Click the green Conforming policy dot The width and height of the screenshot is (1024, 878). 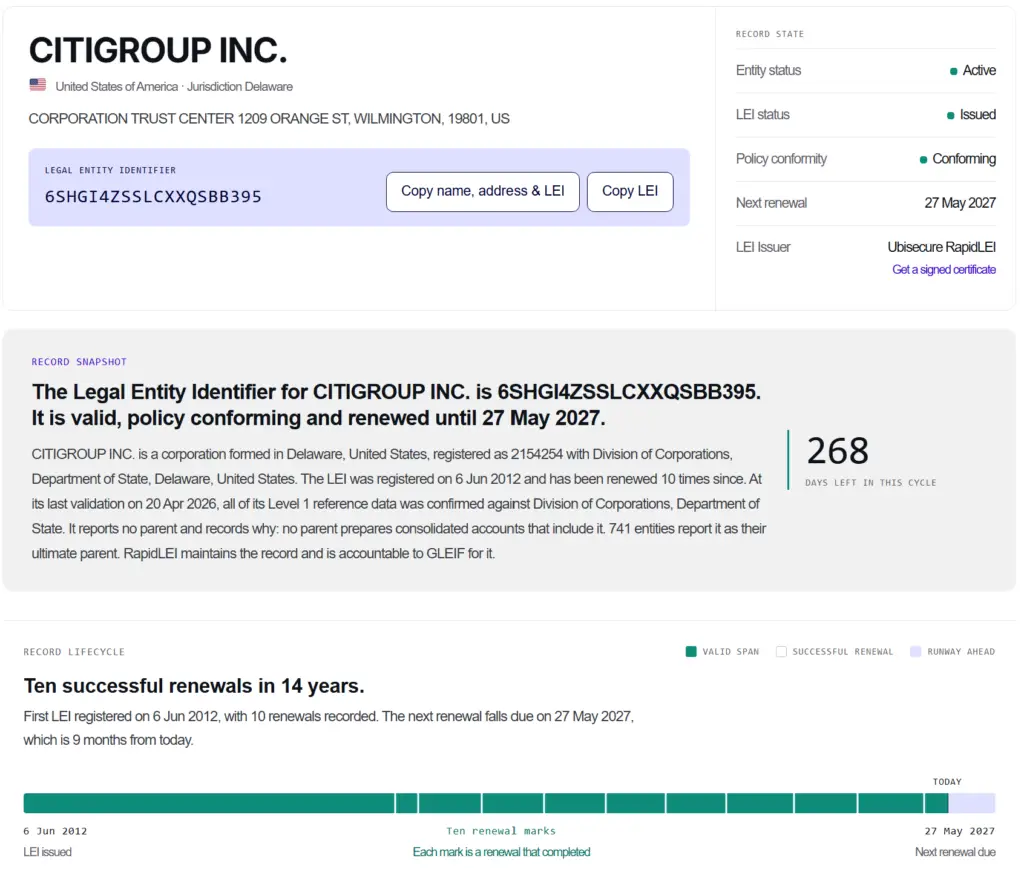tap(923, 160)
